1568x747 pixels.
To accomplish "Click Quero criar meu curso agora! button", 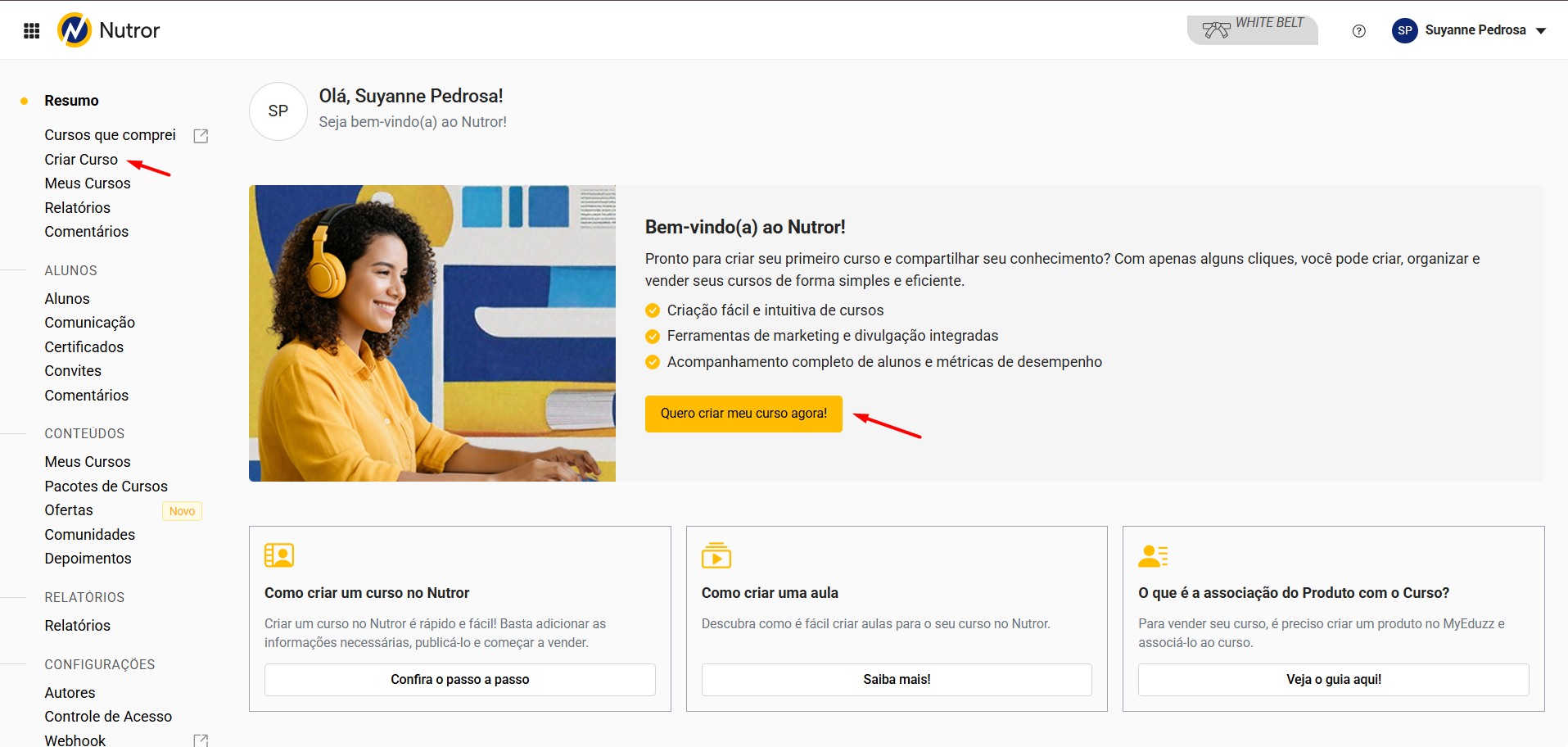I will (743, 414).
